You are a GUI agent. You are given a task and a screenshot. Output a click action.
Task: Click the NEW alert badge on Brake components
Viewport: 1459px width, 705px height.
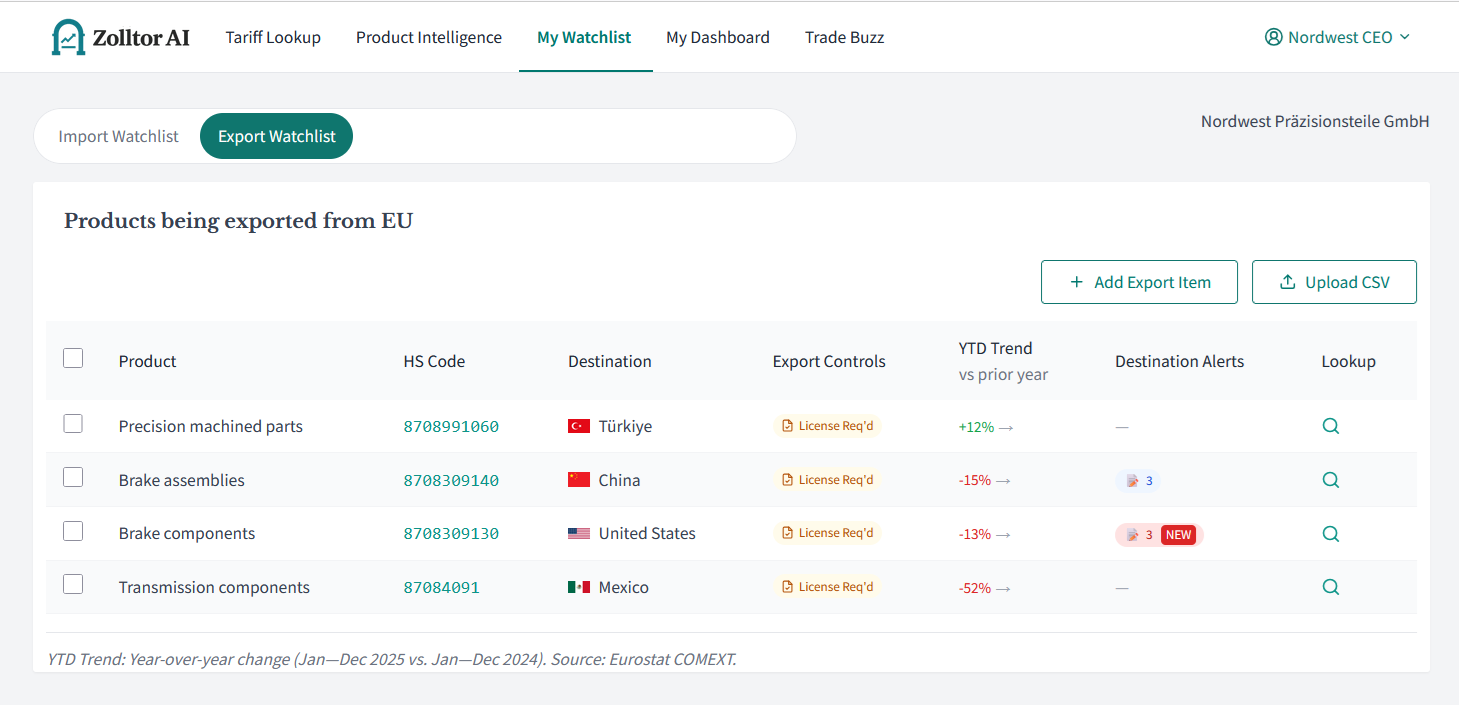1178,534
